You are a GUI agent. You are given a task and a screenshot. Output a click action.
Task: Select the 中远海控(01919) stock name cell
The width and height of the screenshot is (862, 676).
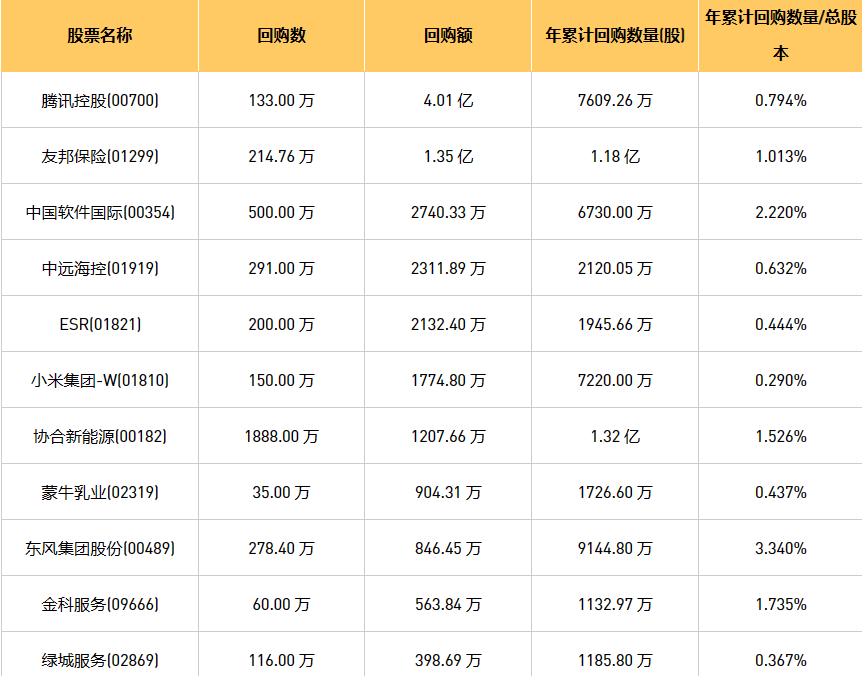(x=100, y=269)
